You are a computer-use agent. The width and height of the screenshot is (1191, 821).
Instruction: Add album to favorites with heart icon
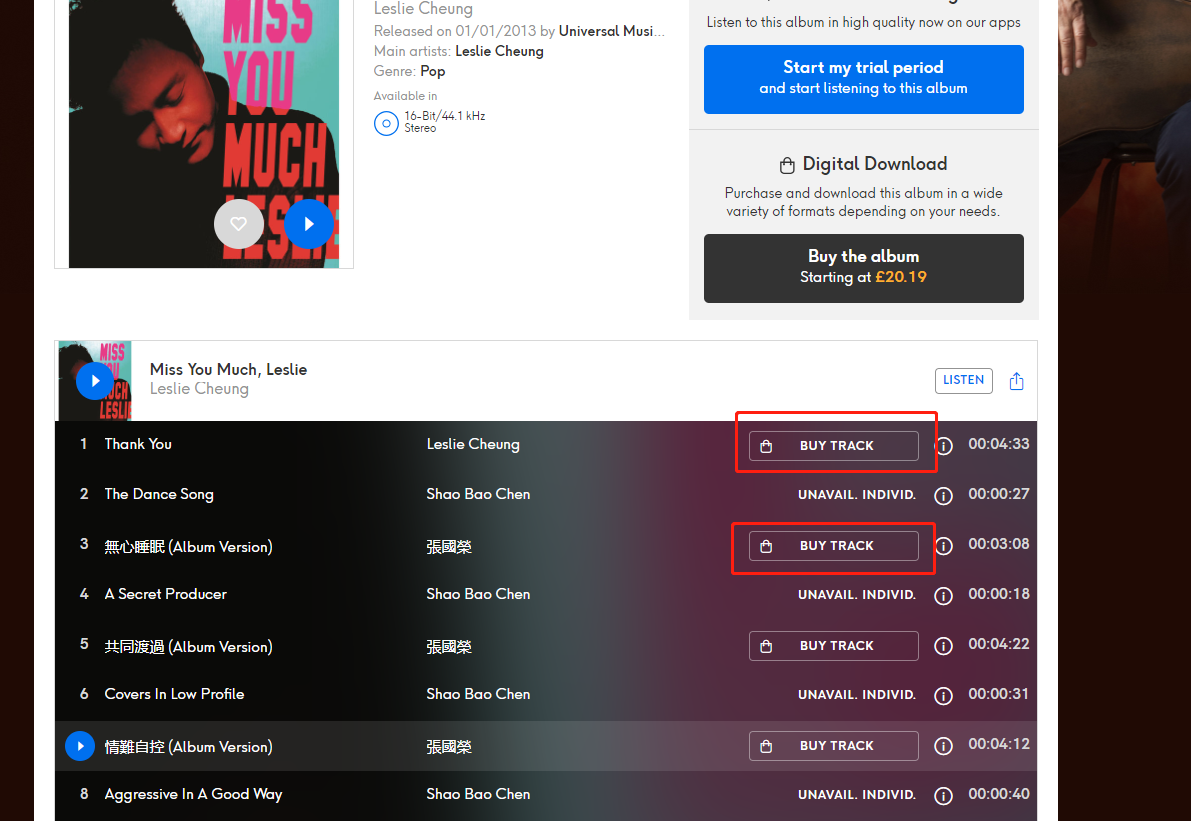(x=239, y=224)
